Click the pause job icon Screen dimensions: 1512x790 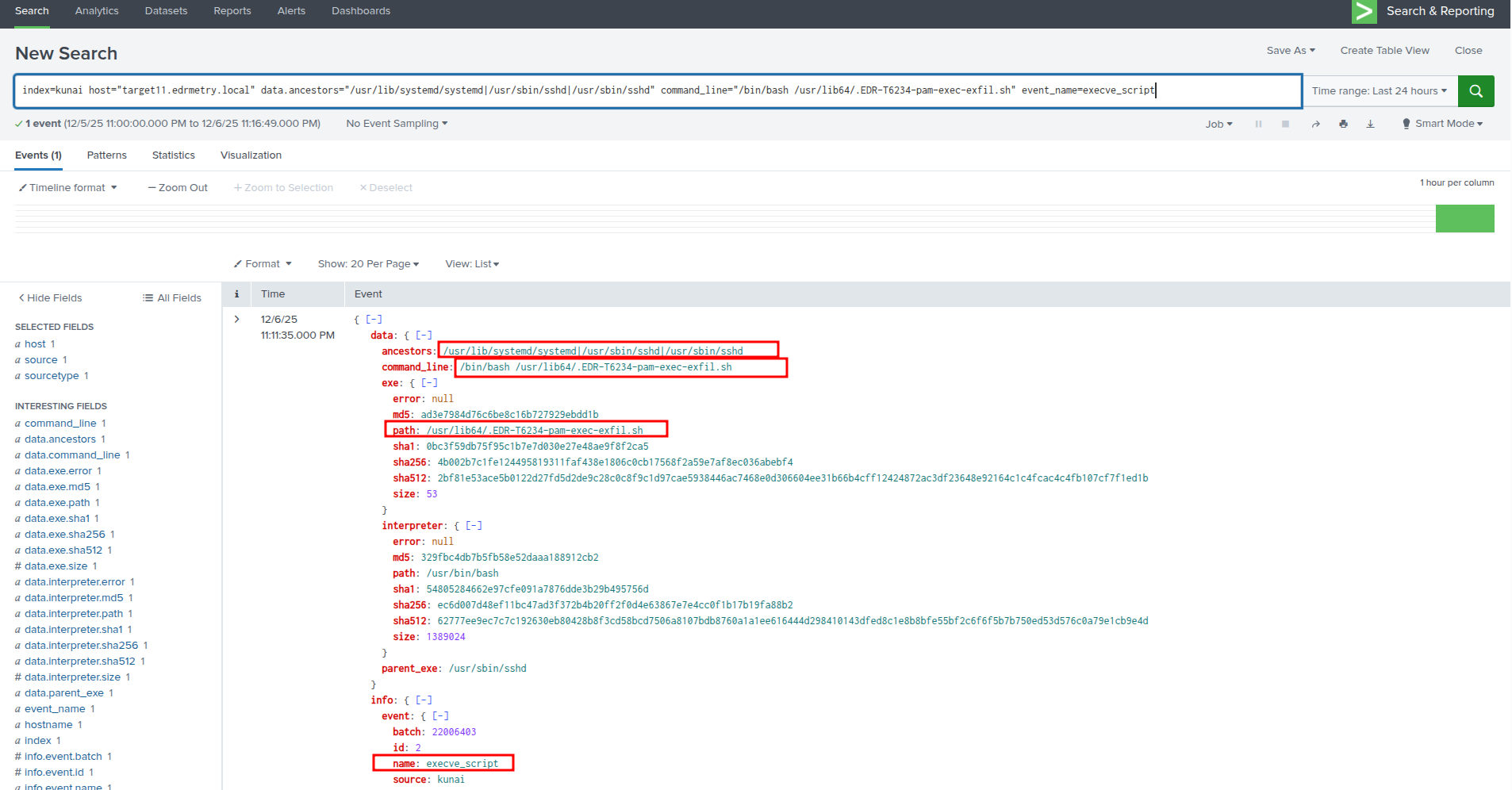pos(1258,125)
